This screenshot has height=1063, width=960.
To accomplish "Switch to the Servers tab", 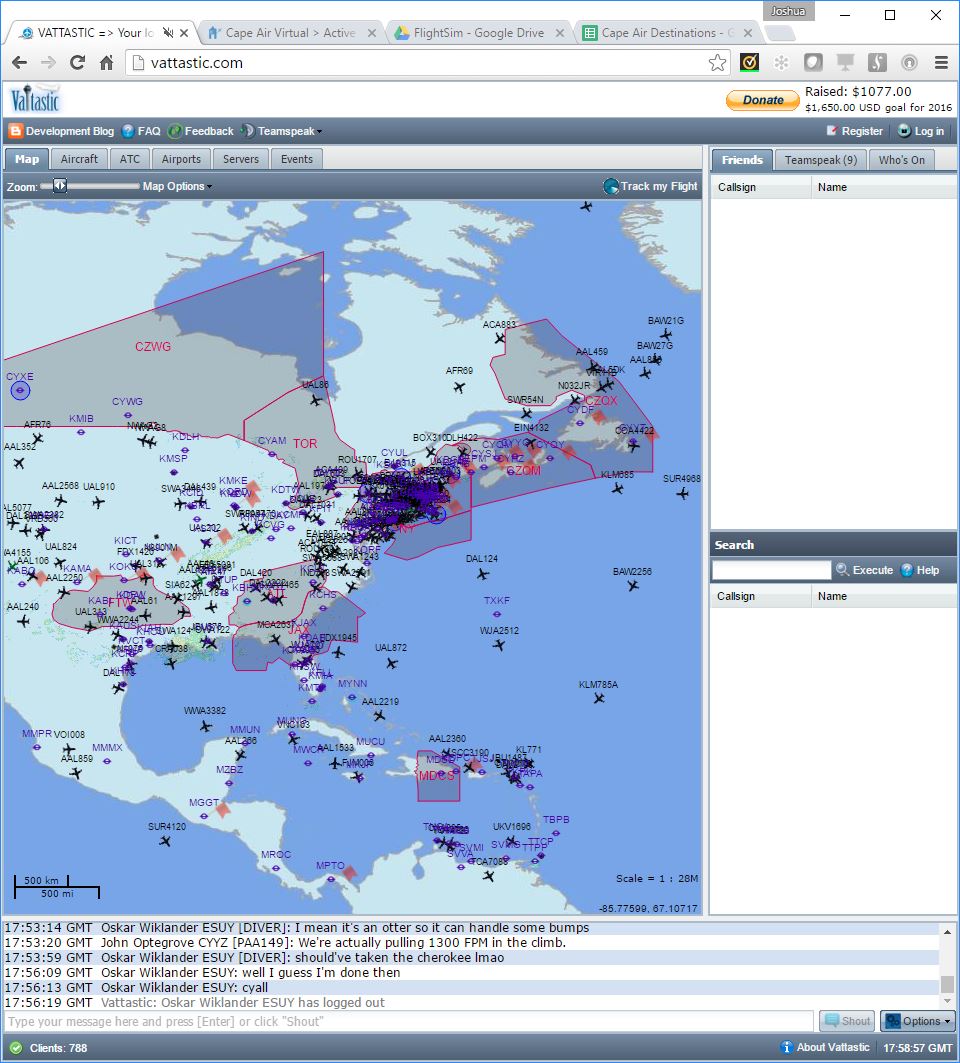I will click(241, 159).
